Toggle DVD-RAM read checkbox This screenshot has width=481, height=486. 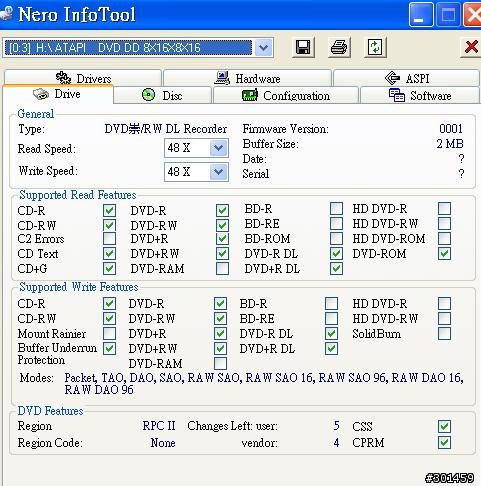pos(222,268)
